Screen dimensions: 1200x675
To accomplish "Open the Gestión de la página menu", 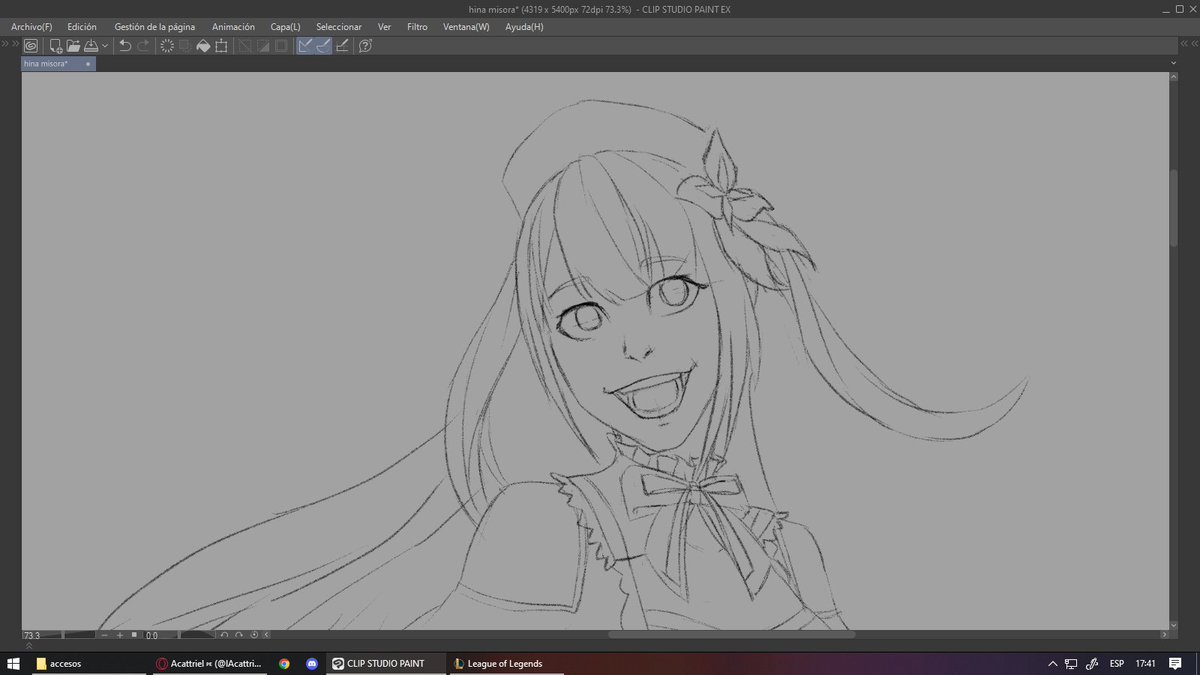I will point(155,27).
